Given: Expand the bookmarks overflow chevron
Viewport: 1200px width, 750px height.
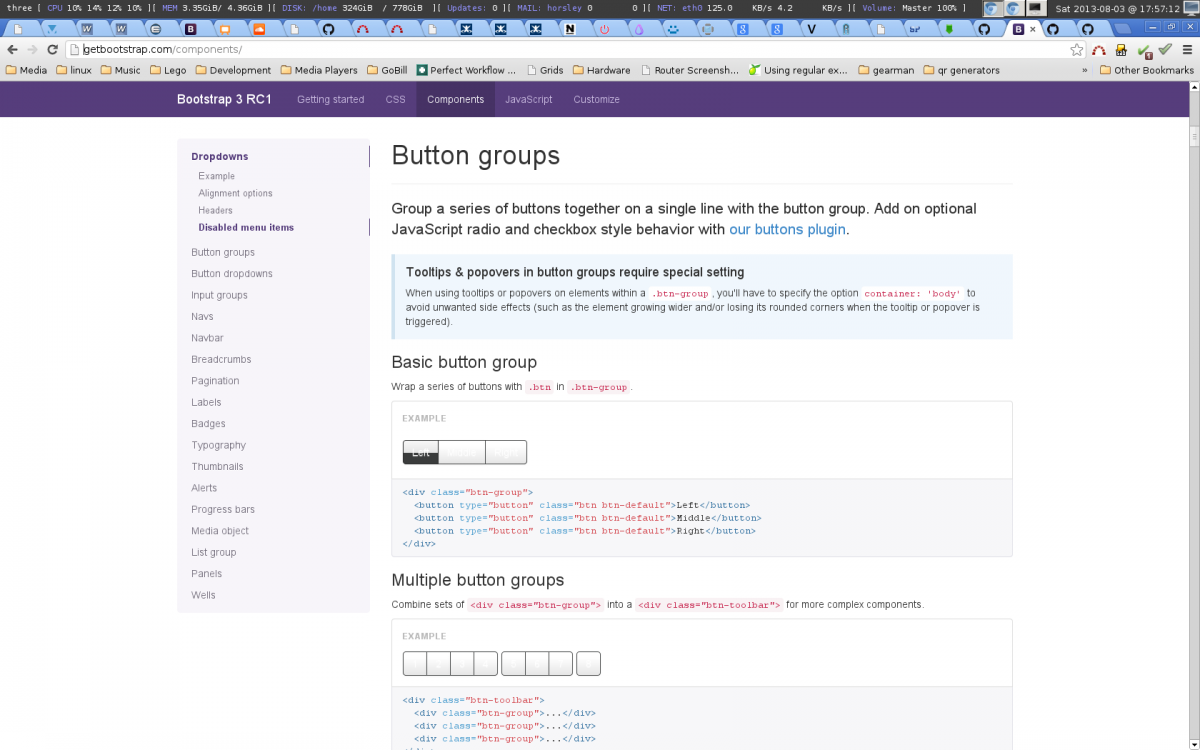Looking at the screenshot, I should point(1085,70).
